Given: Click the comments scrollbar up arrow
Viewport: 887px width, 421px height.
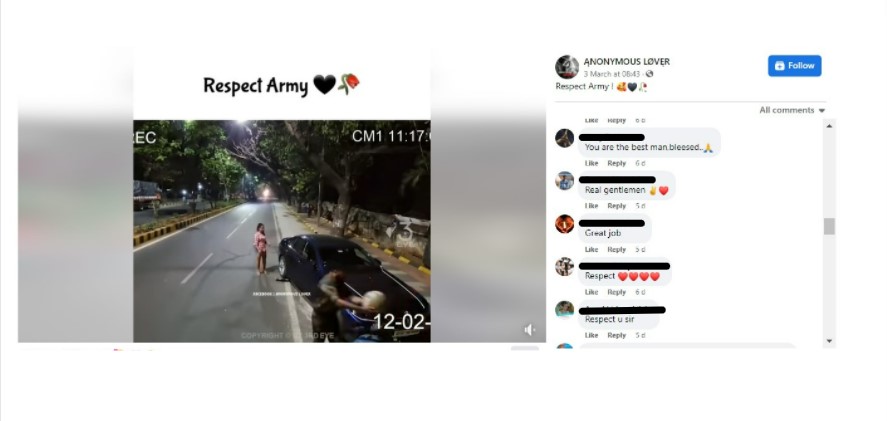Looking at the screenshot, I should [x=829, y=126].
